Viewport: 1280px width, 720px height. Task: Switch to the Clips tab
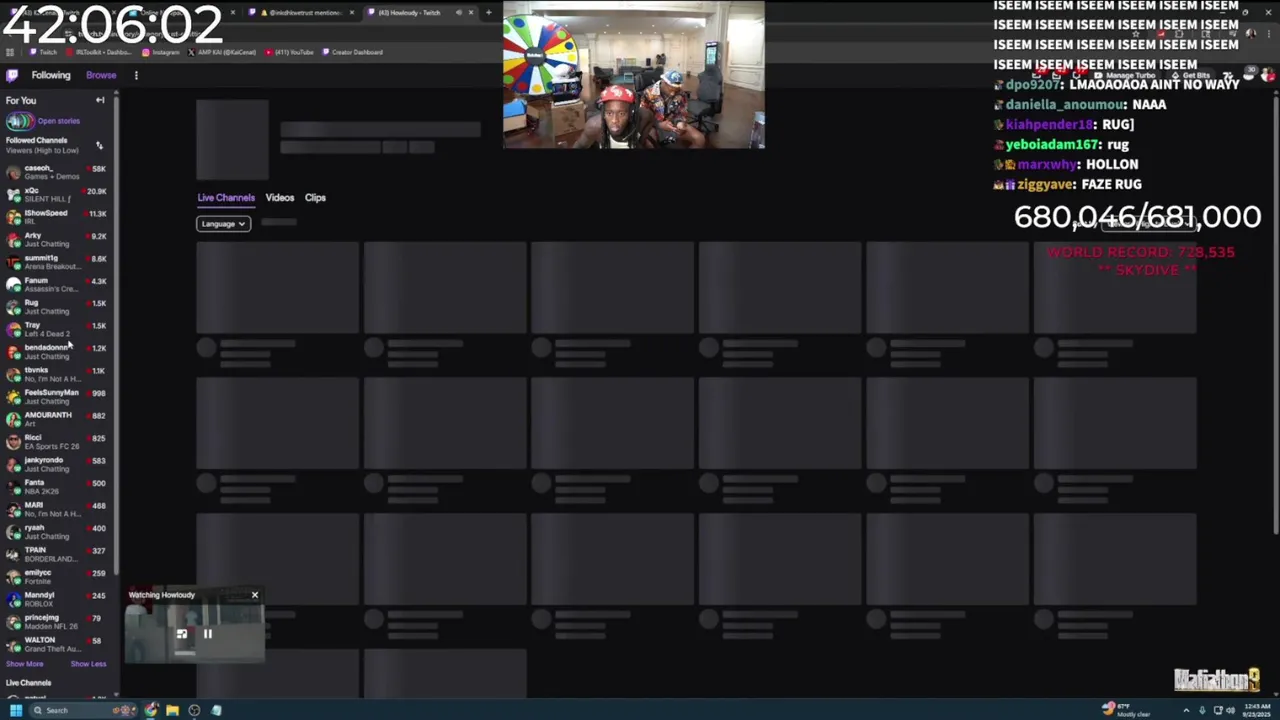(315, 198)
